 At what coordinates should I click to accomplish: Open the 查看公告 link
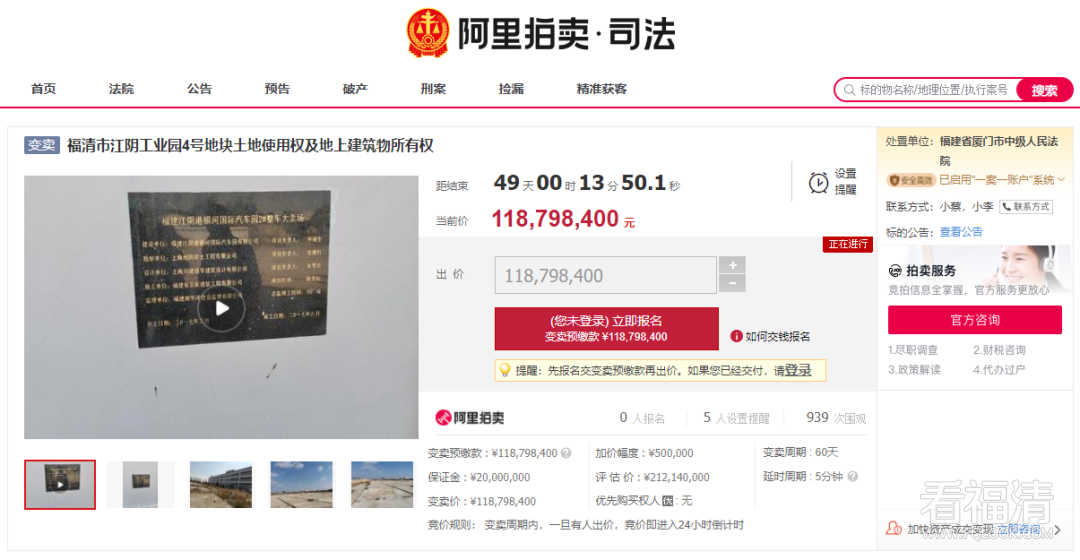(x=961, y=232)
